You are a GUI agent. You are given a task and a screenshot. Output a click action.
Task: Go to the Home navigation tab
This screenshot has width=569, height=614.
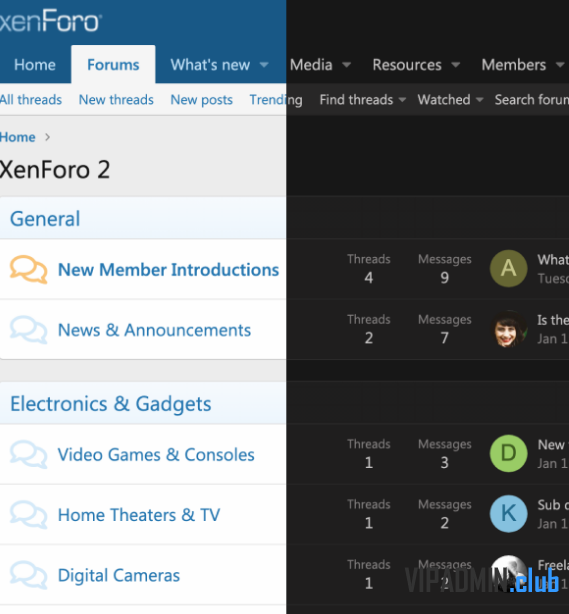pos(35,65)
